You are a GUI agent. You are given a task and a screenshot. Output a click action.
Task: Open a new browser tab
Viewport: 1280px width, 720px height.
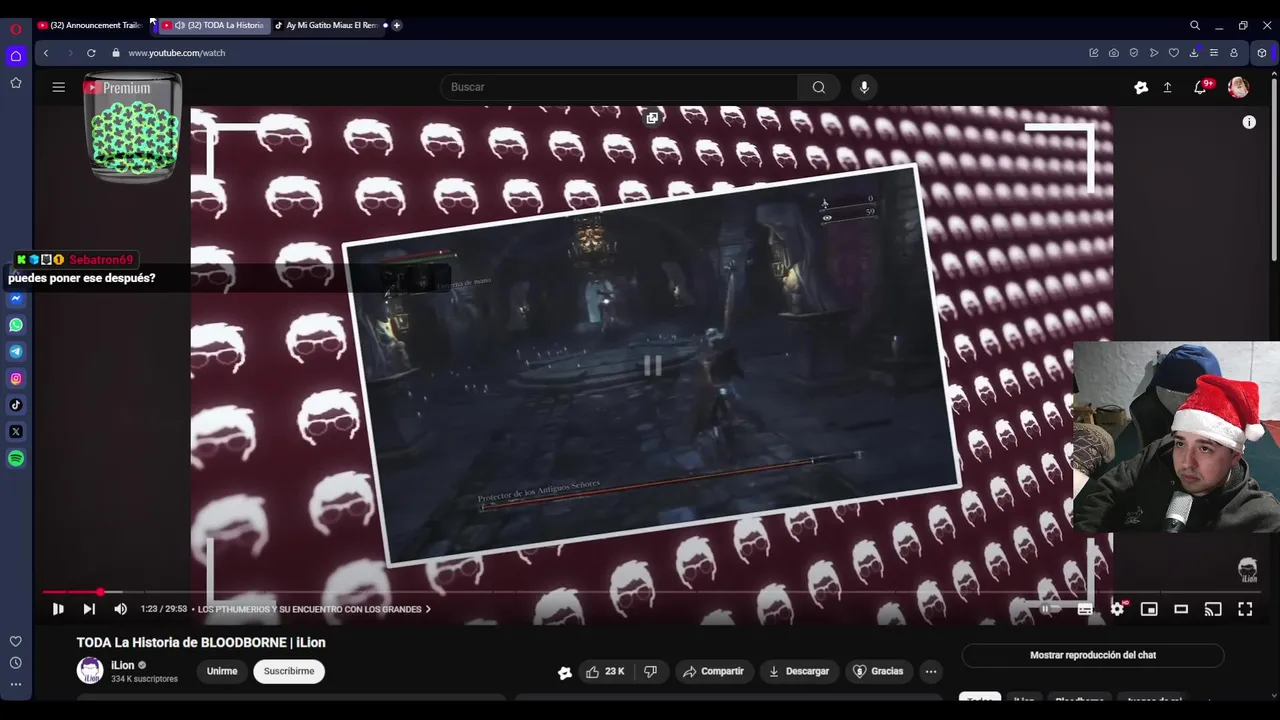click(397, 25)
